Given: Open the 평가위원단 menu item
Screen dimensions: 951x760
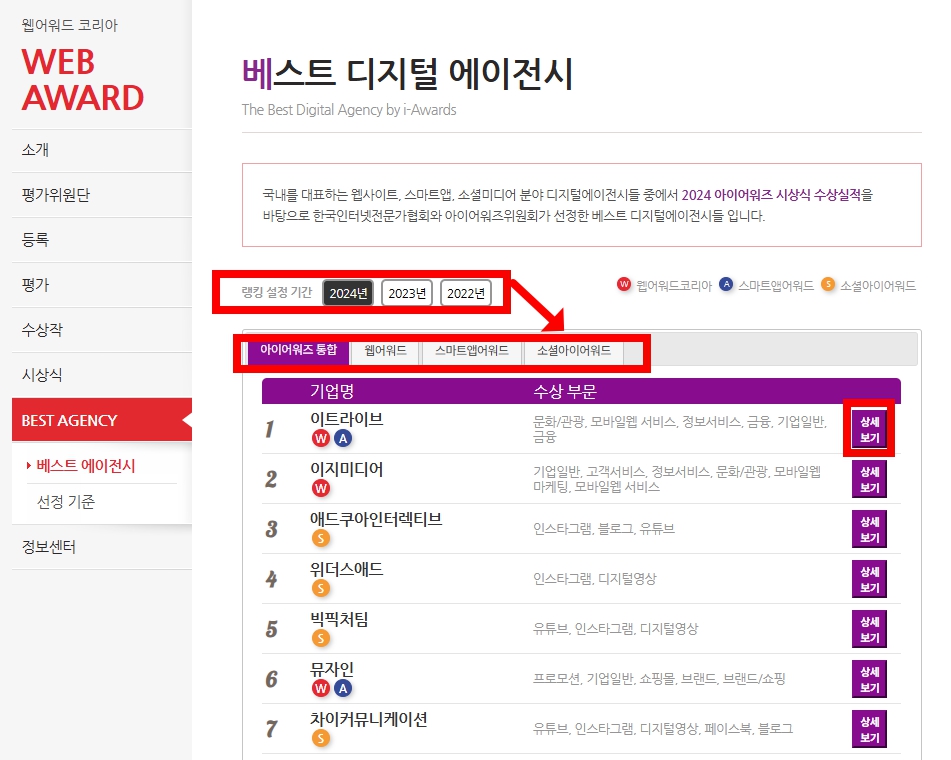Looking at the screenshot, I should 102,195.
